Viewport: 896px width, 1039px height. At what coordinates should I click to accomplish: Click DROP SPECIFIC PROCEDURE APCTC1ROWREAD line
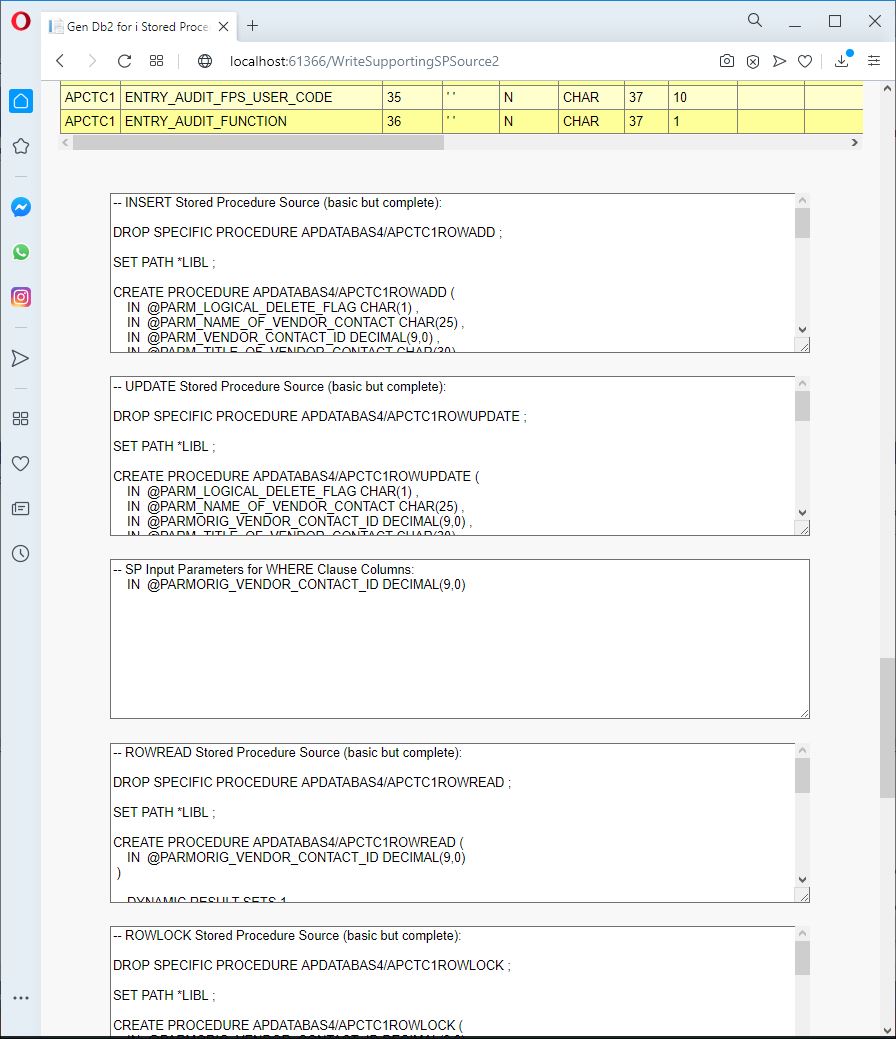312,783
